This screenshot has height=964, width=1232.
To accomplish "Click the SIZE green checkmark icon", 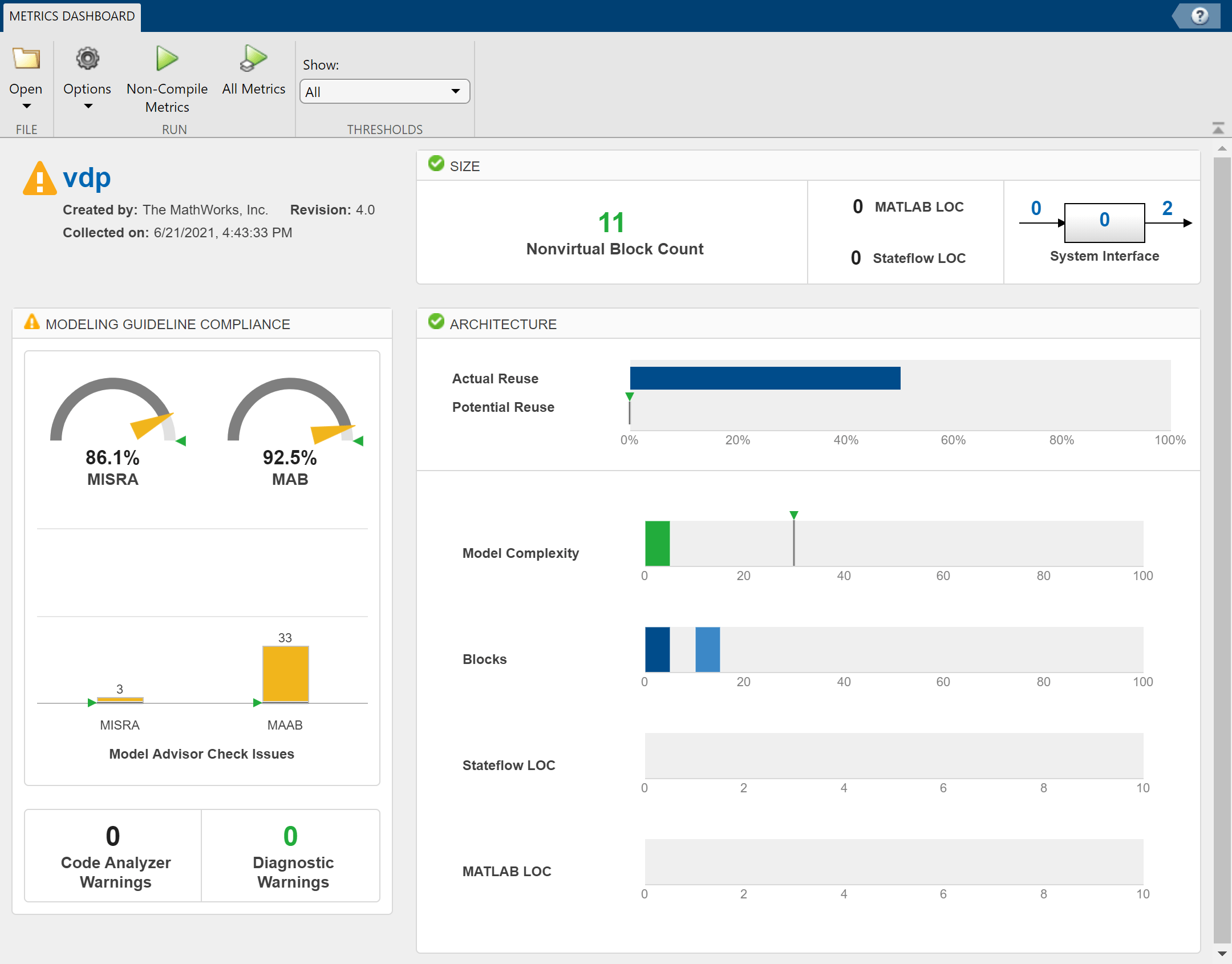I will pos(436,164).
